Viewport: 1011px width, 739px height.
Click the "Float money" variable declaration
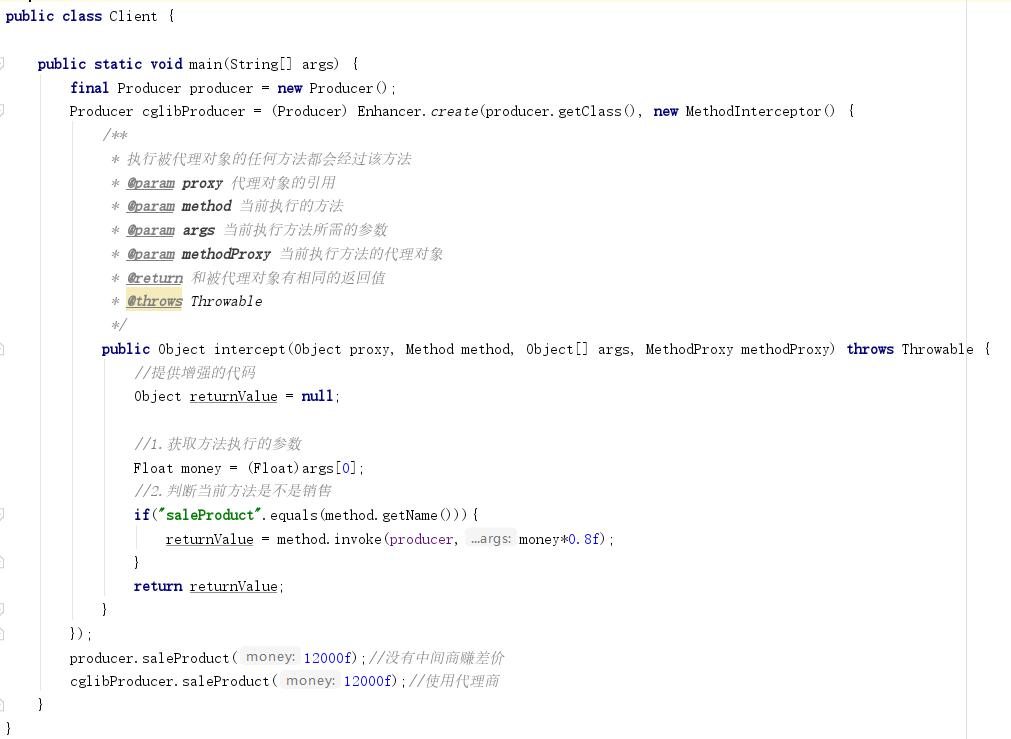pos(177,468)
